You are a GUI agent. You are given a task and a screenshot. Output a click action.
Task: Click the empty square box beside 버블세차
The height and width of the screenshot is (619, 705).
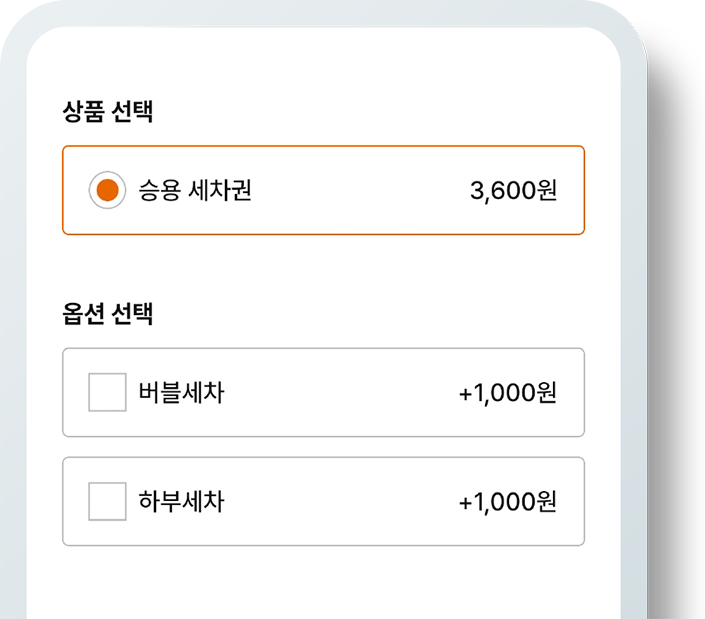107,392
